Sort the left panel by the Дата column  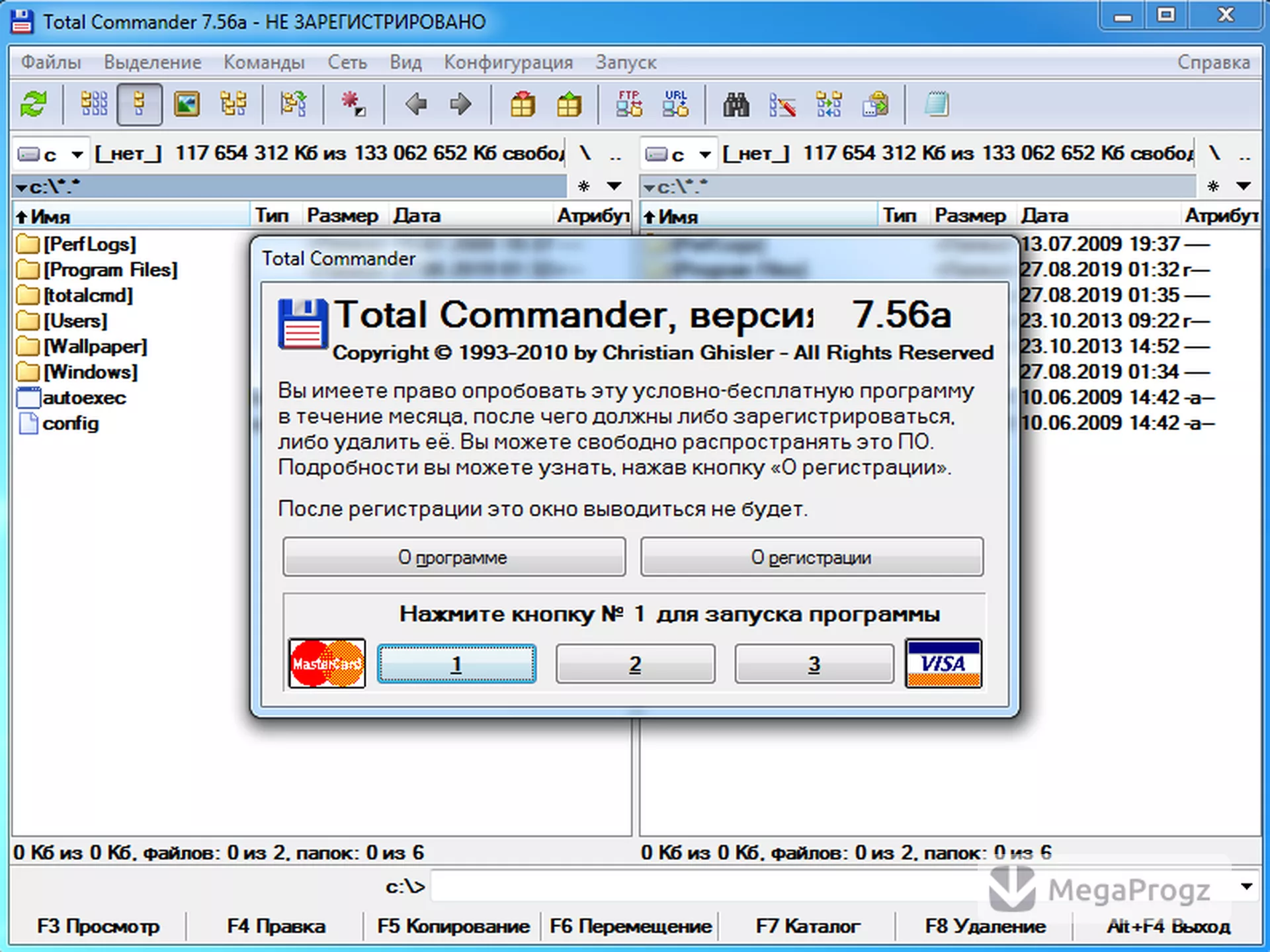470,216
